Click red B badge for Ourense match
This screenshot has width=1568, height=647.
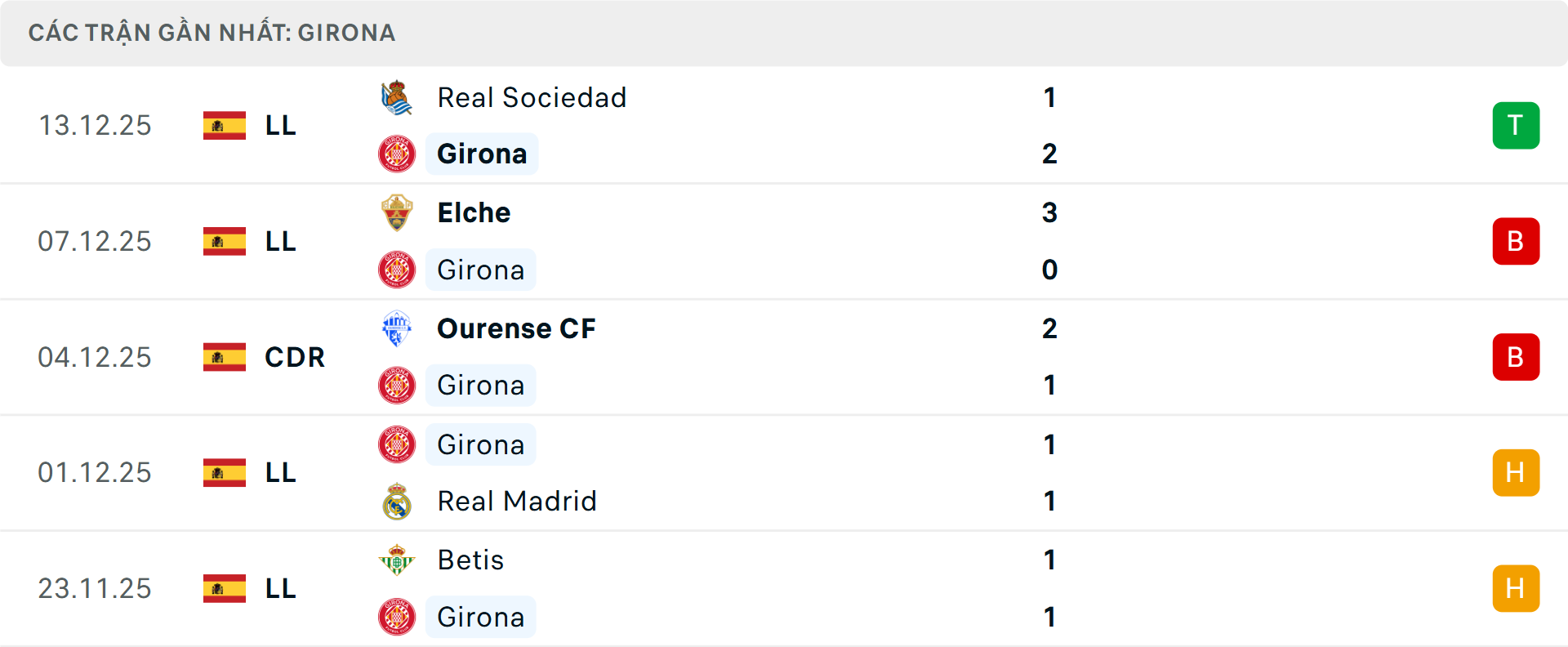tap(1516, 357)
